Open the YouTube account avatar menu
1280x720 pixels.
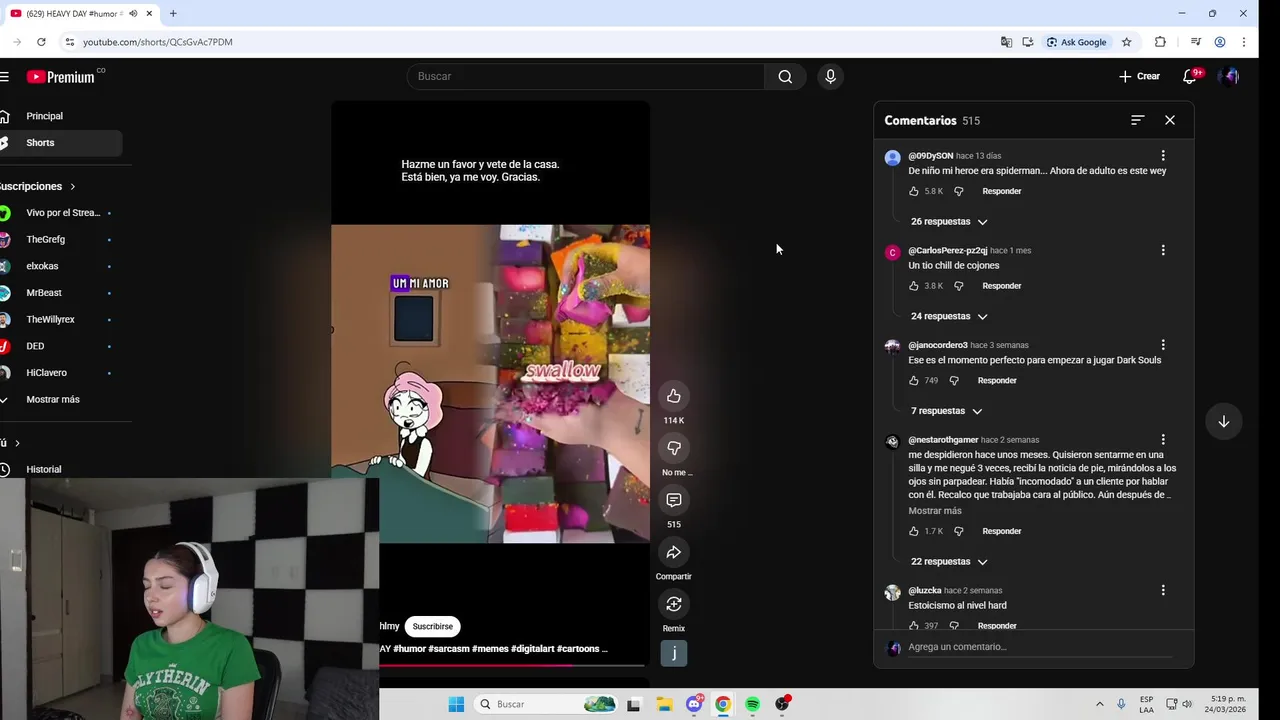(x=1230, y=76)
